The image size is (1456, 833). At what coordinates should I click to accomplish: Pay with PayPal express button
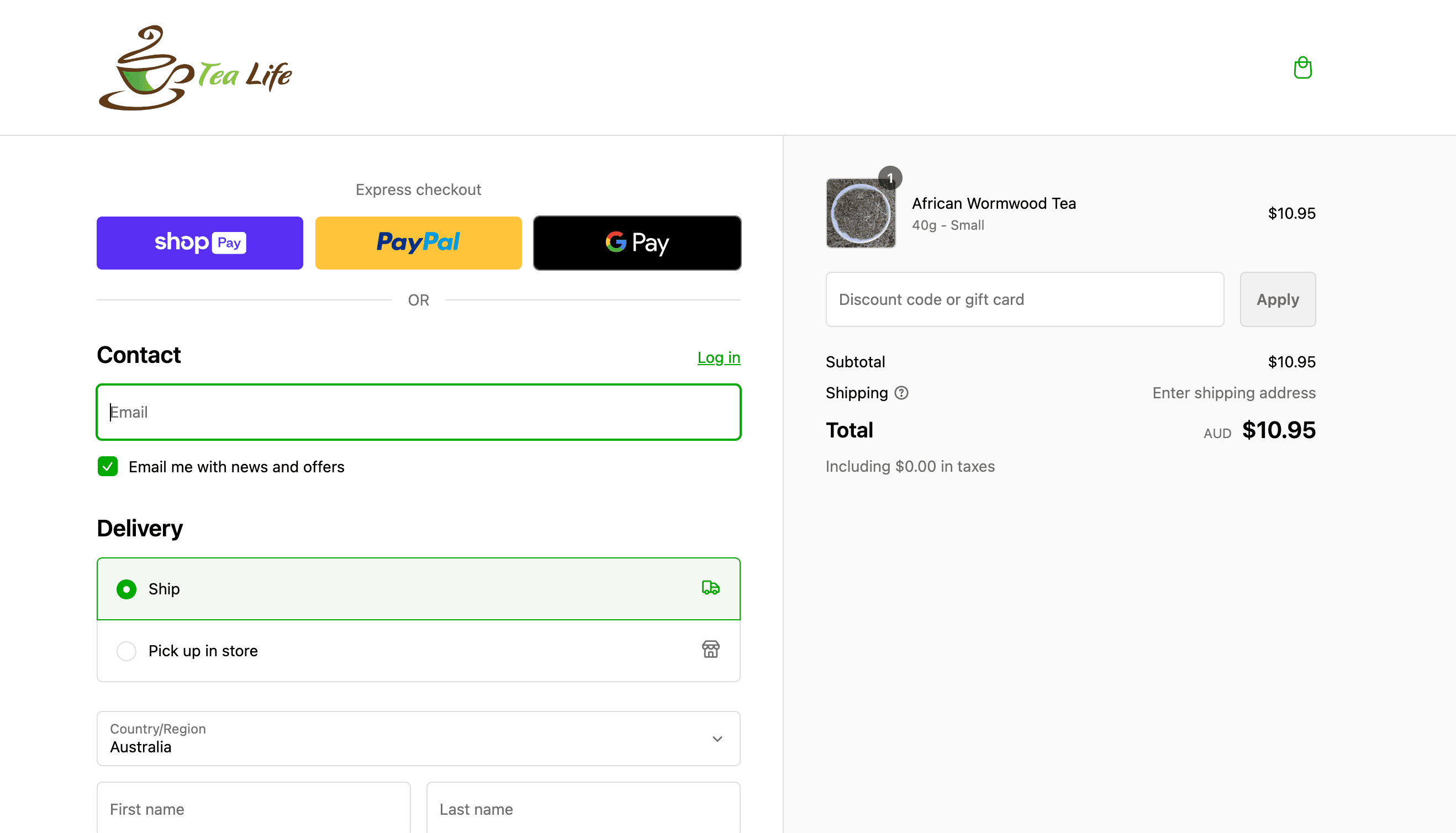click(418, 242)
